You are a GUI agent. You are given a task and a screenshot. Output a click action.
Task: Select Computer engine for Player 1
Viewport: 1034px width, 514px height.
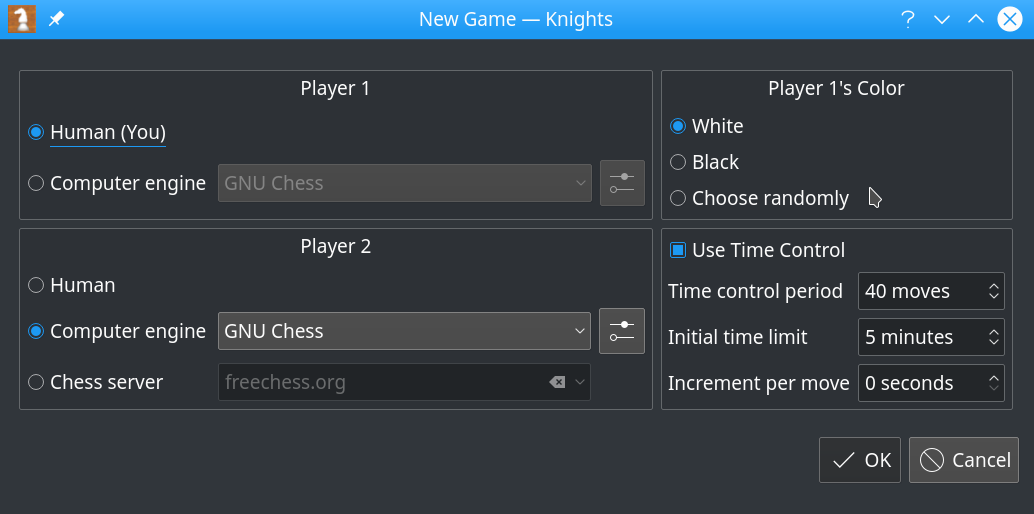click(x=37, y=183)
